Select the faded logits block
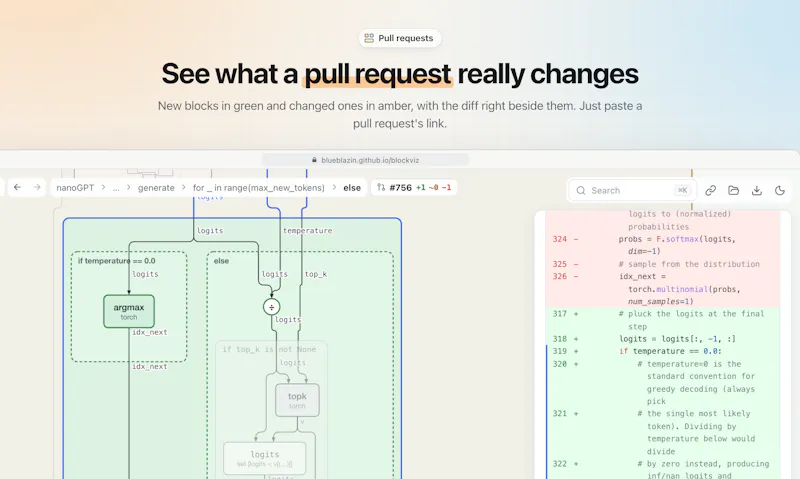800x479 pixels. tap(264, 458)
